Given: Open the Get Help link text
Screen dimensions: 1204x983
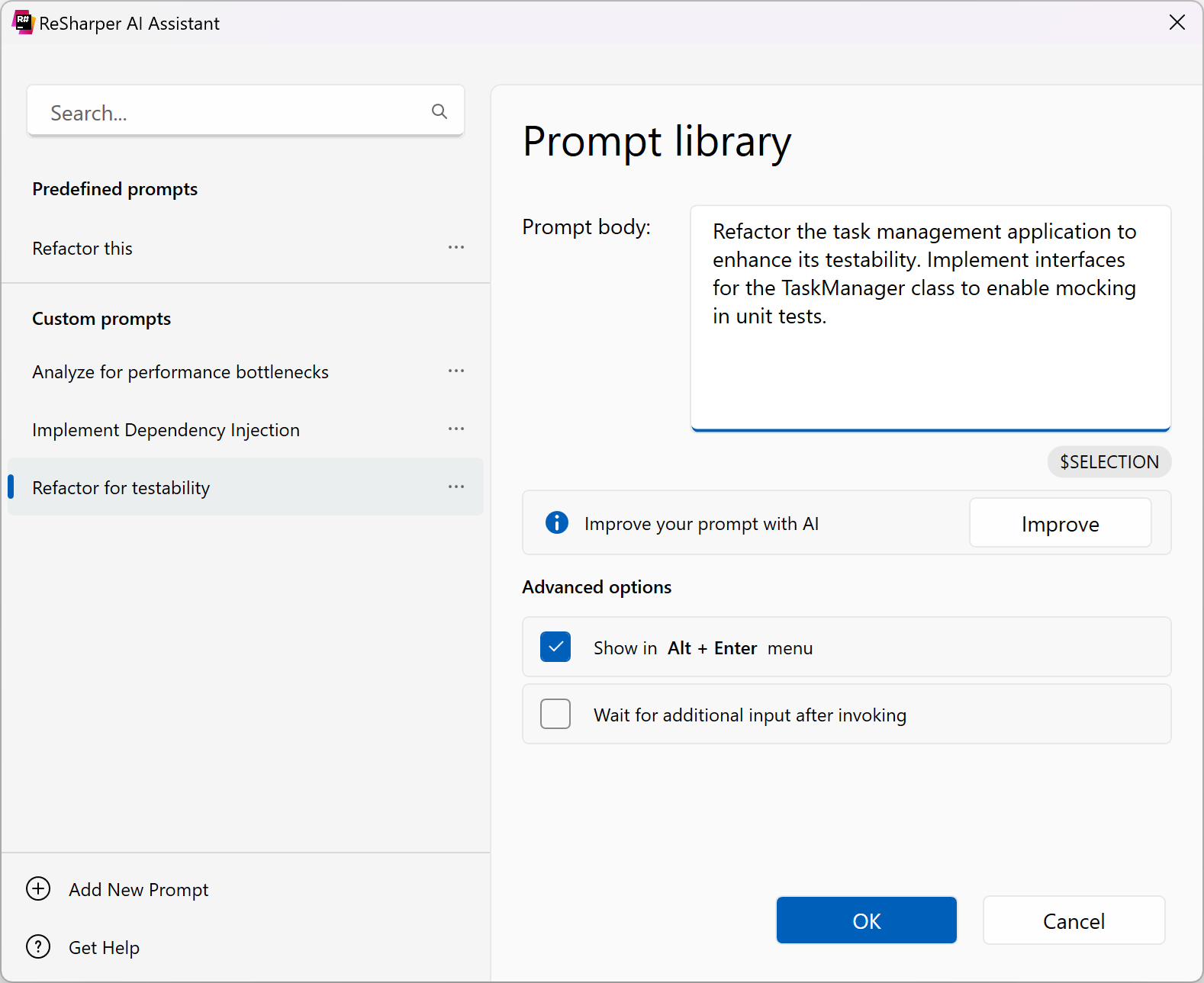Looking at the screenshot, I should tap(105, 948).
